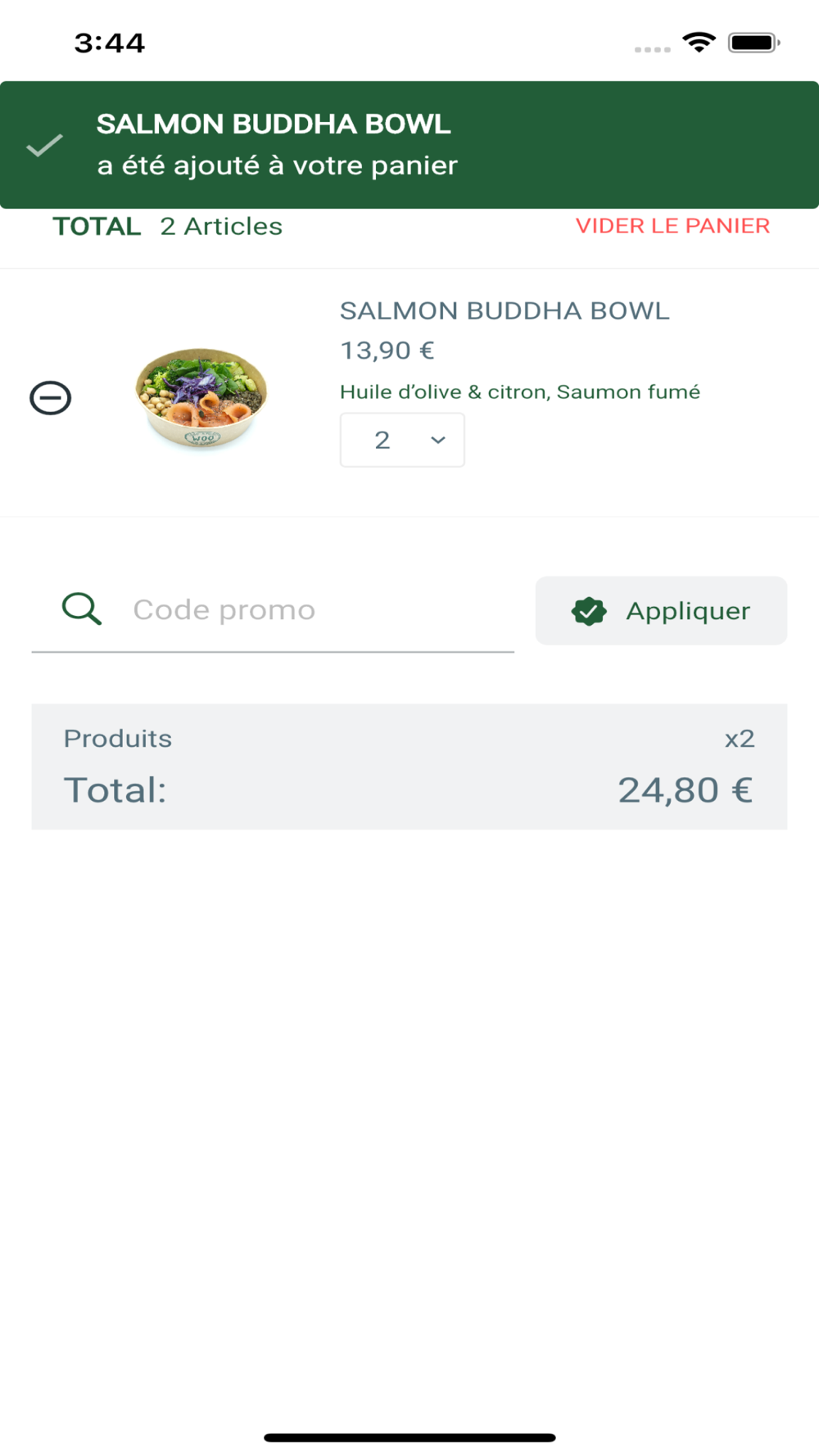
Task: Tap the Wi-Fi icon in status bar
Action: pos(699,43)
